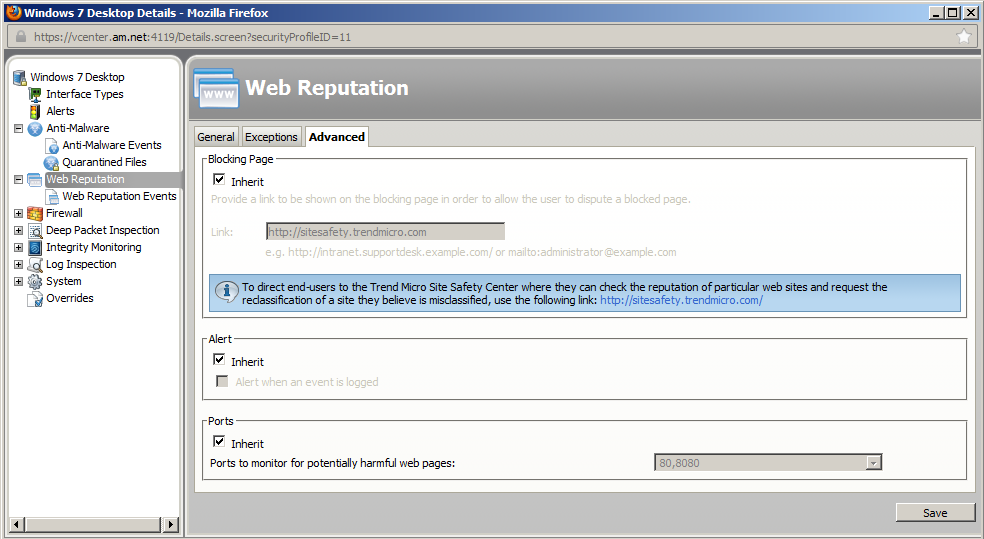984x539 pixels.
Task: Select Interface Types in sidebar
Action: point(85,94)
